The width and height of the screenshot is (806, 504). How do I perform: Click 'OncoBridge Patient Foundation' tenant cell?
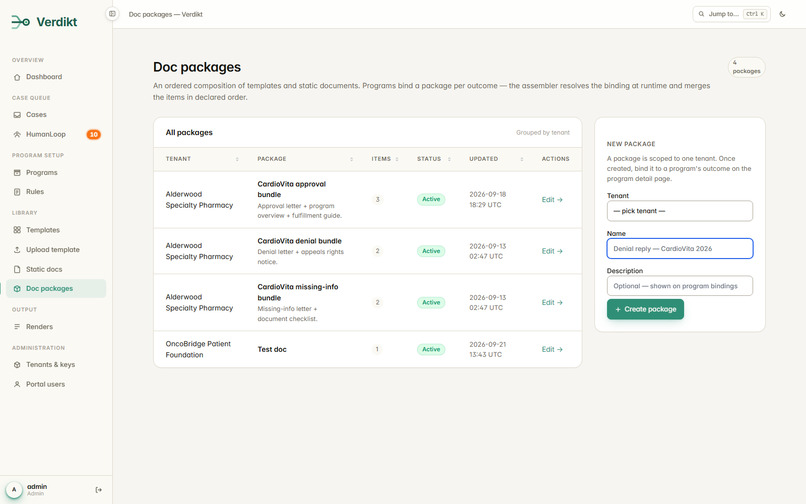(x=198, y=349)
